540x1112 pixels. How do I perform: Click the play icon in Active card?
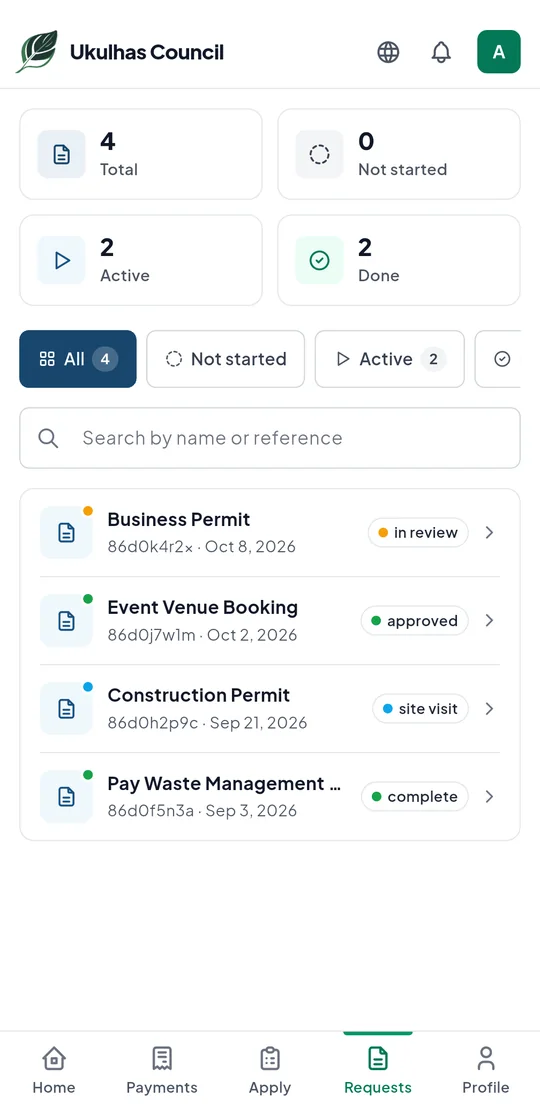click(62, 260)
